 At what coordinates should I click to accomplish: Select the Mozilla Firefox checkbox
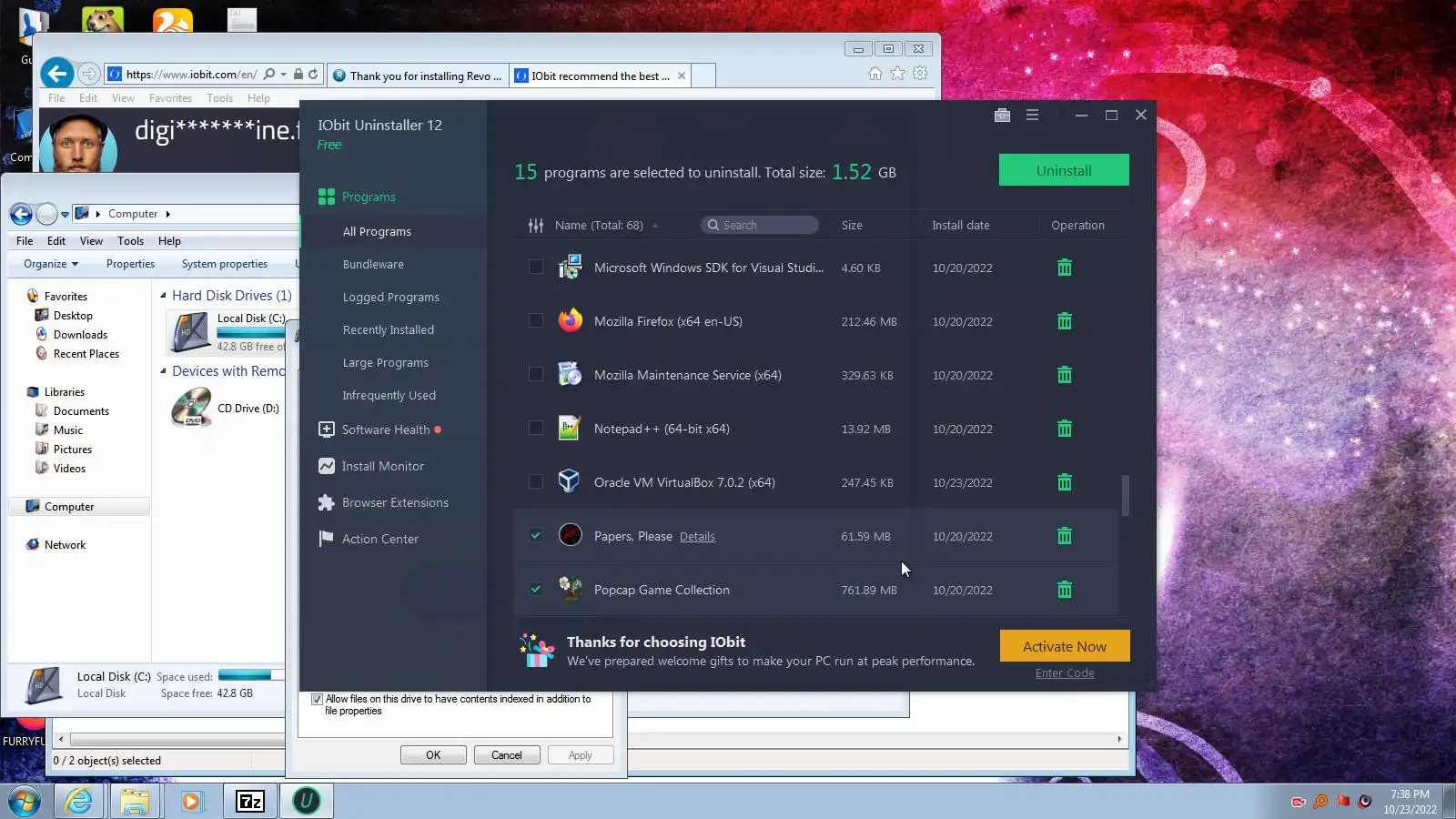[536, 320]
